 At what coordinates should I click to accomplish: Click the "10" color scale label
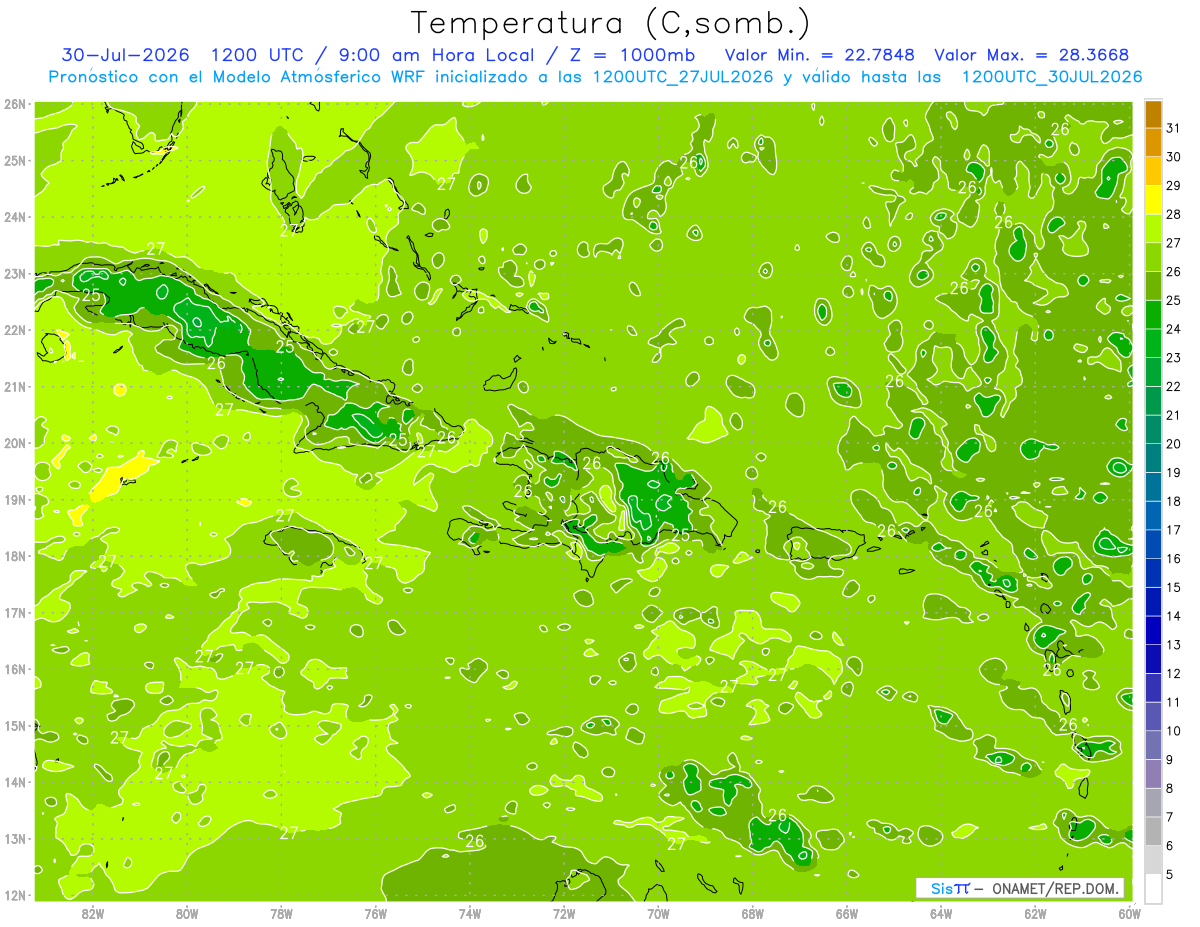pos(1173,731)
